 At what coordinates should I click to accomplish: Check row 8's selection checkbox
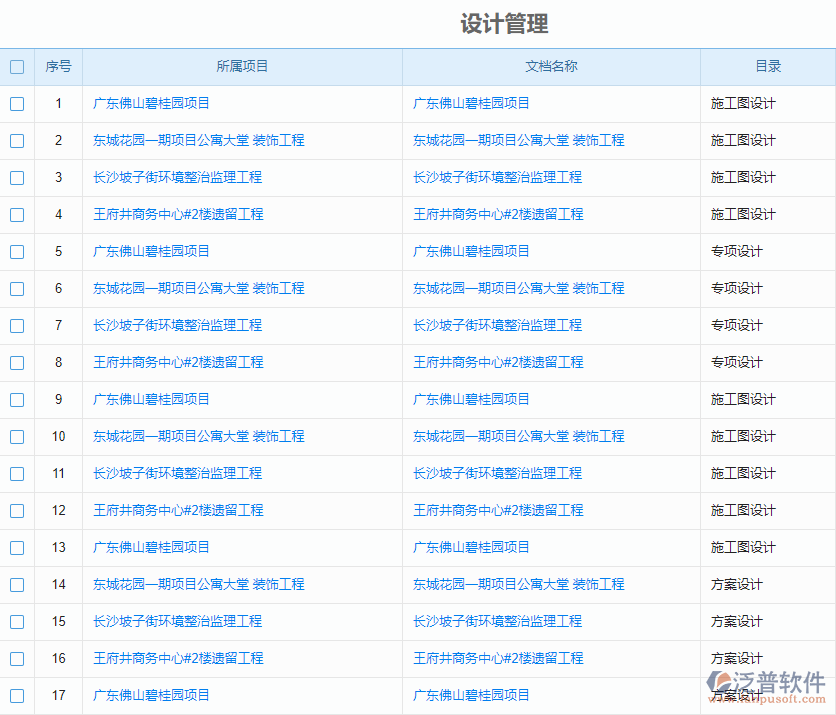point(16,362)
